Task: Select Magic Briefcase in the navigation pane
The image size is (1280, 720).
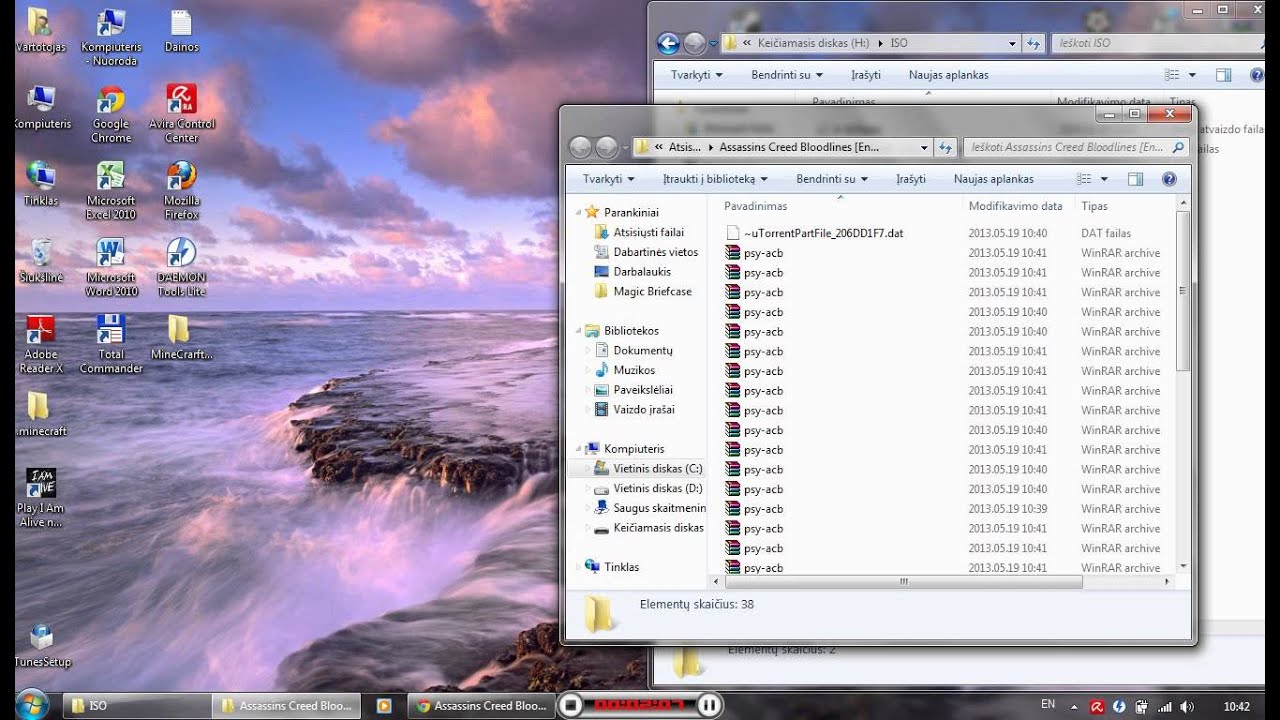Action: tap(652, 291)
